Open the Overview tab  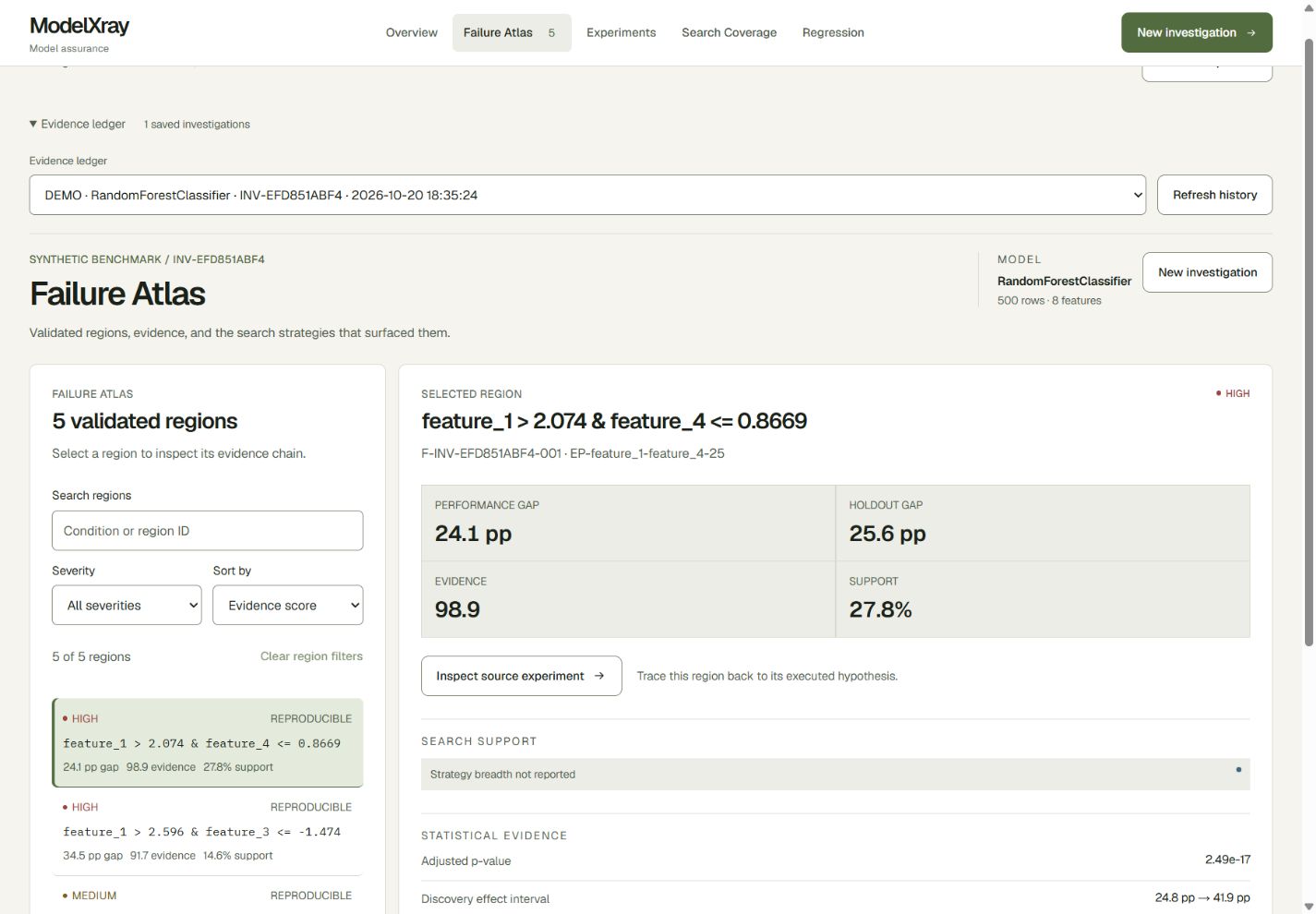tap(412, 32)
